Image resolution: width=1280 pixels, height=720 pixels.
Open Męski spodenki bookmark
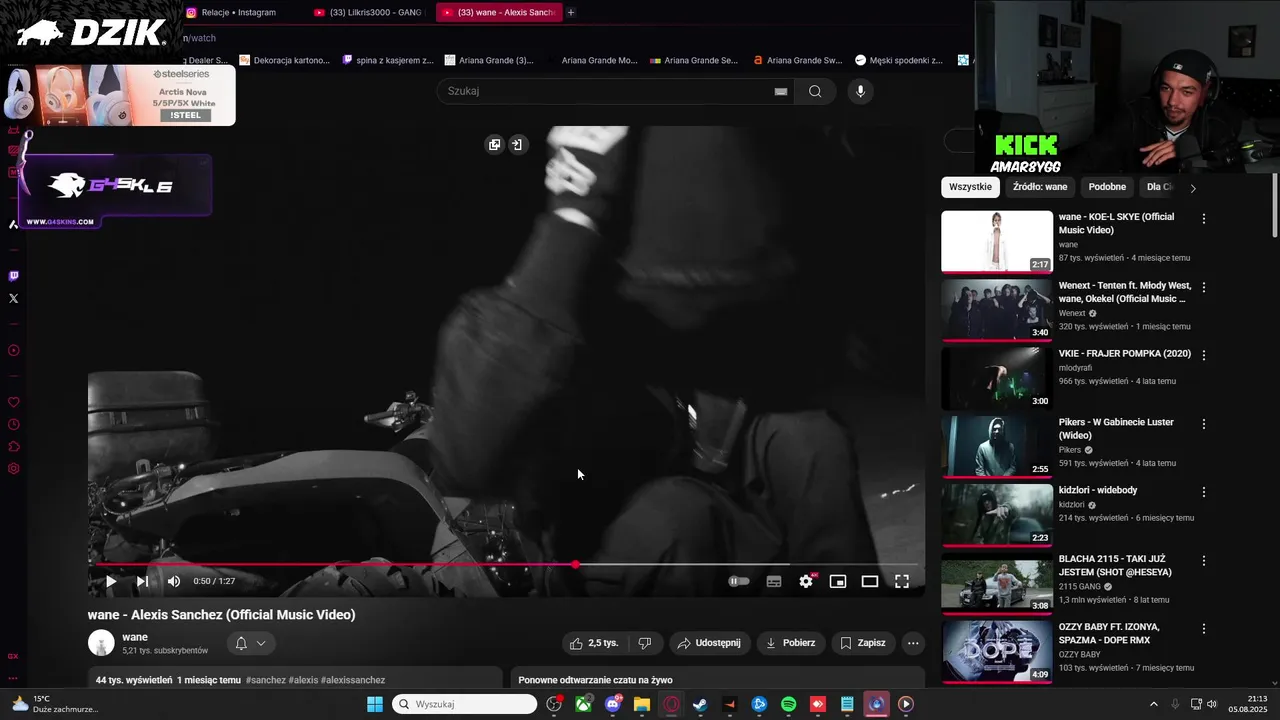tap(898, 60)
